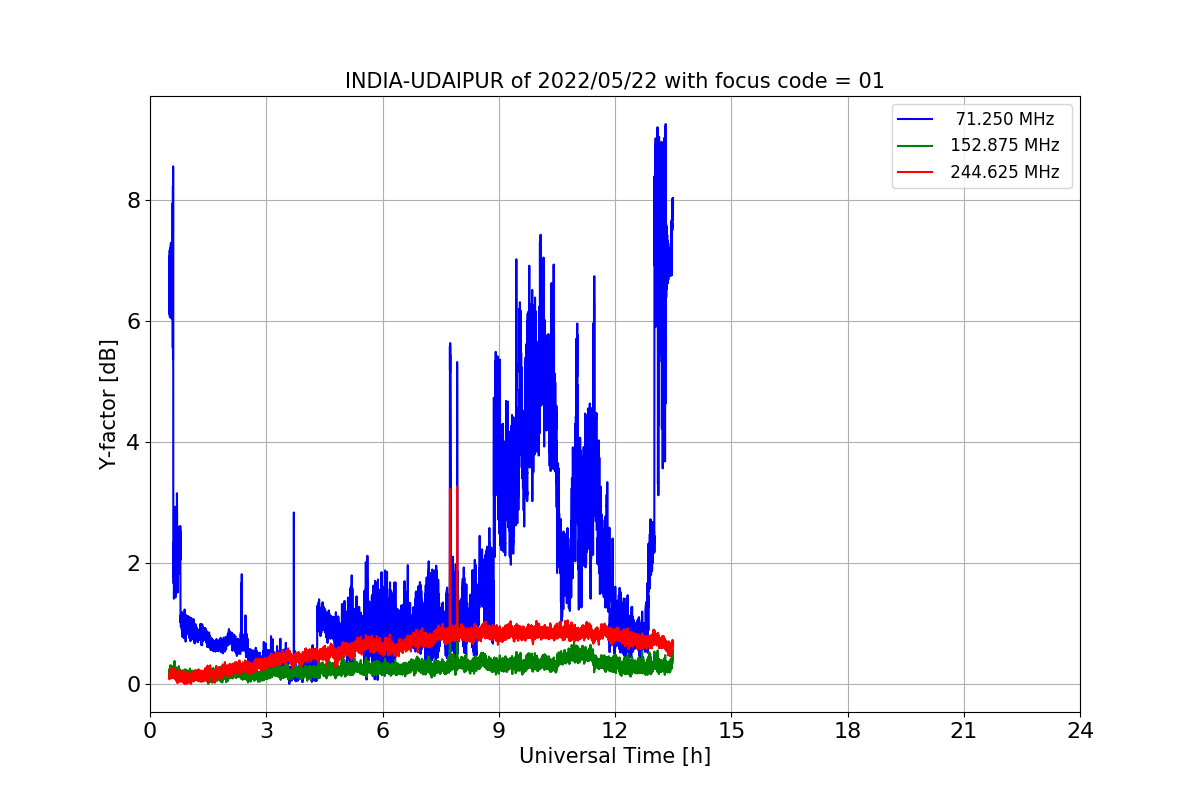The width and height of the screenshot is (1200, 800).
Task: Click the Universal Time [h] axis label
Action: (x=614, y=757)
